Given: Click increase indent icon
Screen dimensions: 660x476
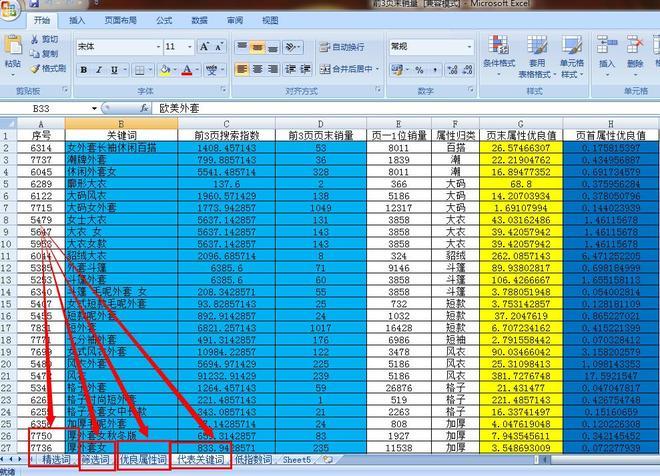Looking at the screenshot, I should [305, 69].
